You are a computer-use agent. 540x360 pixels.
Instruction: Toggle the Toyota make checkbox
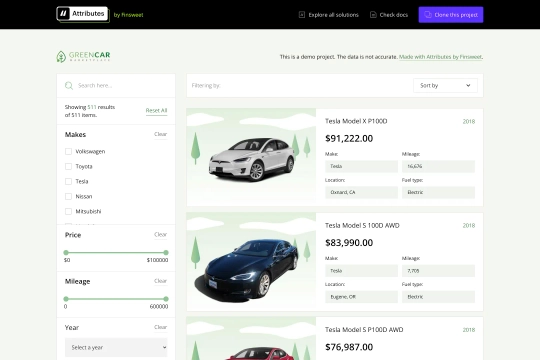[x=68, y=166]
